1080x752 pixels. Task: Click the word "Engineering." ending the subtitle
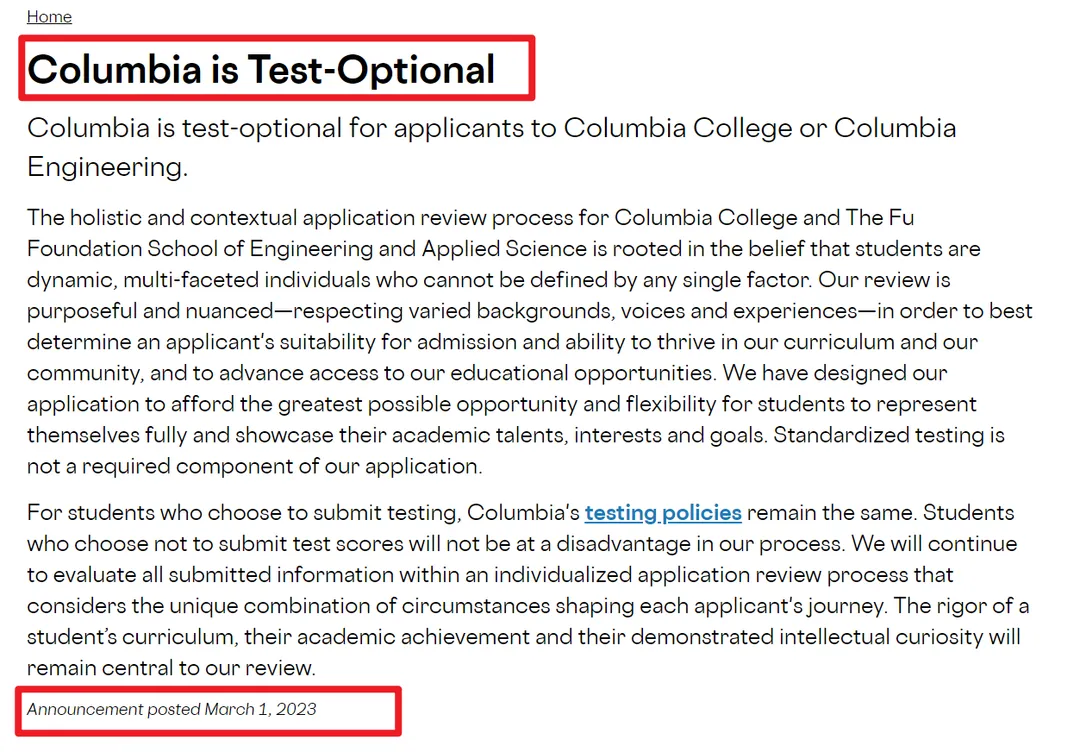pyautogui.click(x=107, y=166)
